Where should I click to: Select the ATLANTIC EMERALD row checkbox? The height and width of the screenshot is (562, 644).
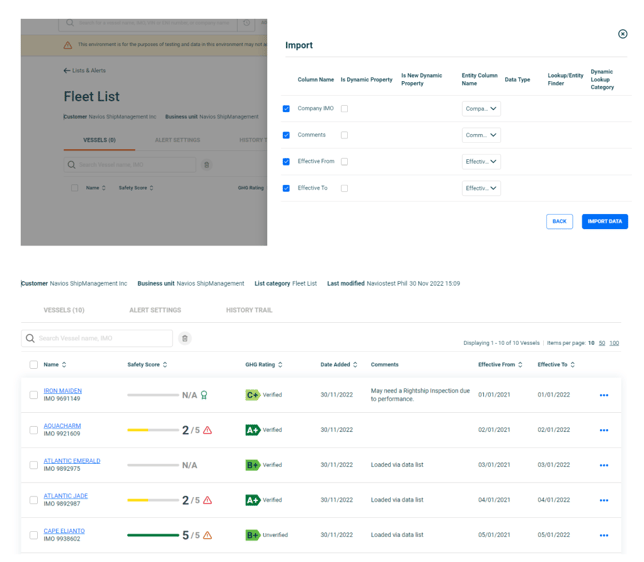pyautogui.click(x=33, y=465)
